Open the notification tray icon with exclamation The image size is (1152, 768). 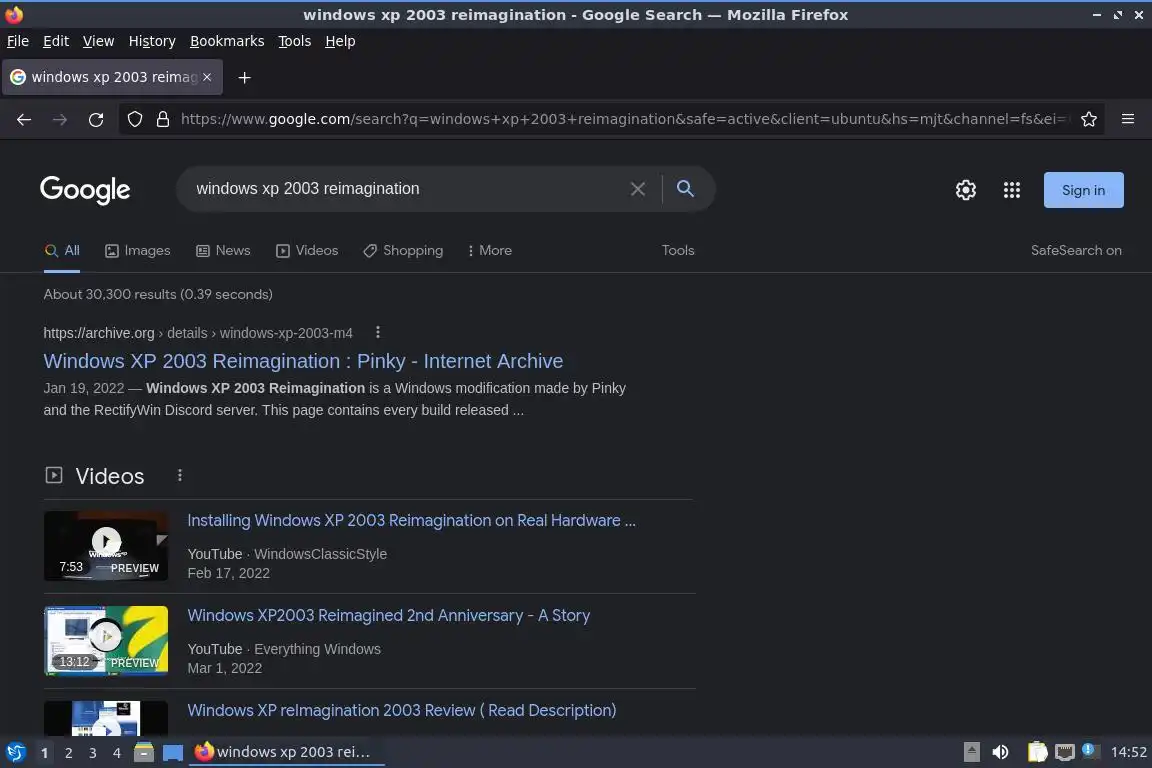click(1090, 751)
